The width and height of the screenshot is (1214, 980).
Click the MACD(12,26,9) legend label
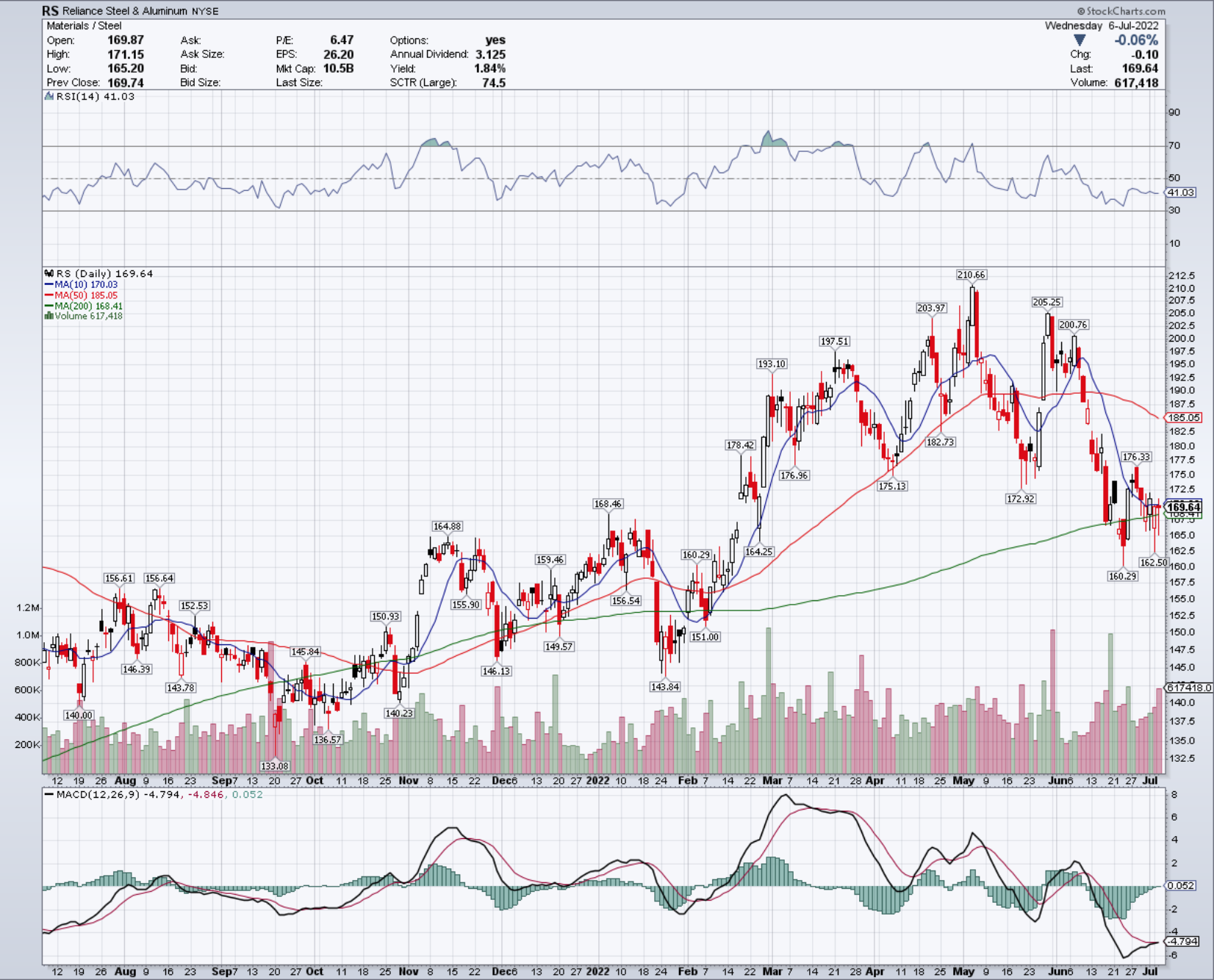pos(98,794)
